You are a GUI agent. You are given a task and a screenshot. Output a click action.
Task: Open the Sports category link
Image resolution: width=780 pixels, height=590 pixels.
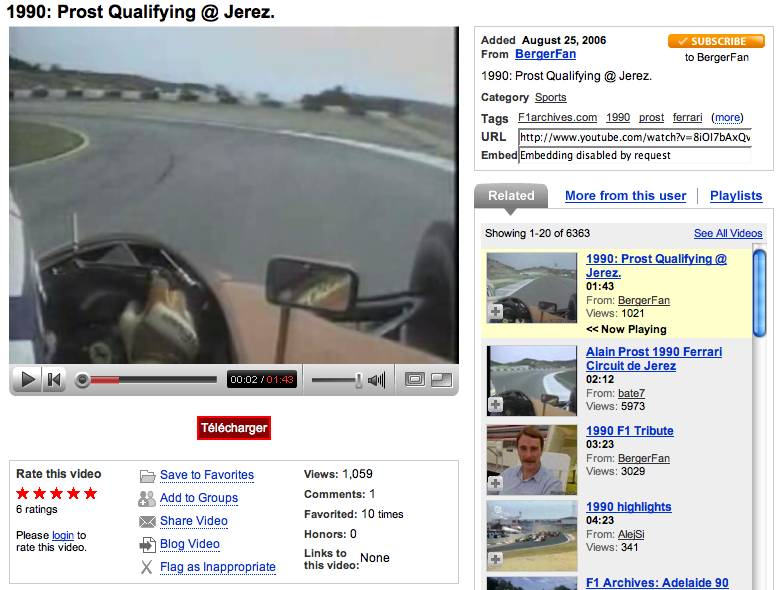click(x=551, y=98)
